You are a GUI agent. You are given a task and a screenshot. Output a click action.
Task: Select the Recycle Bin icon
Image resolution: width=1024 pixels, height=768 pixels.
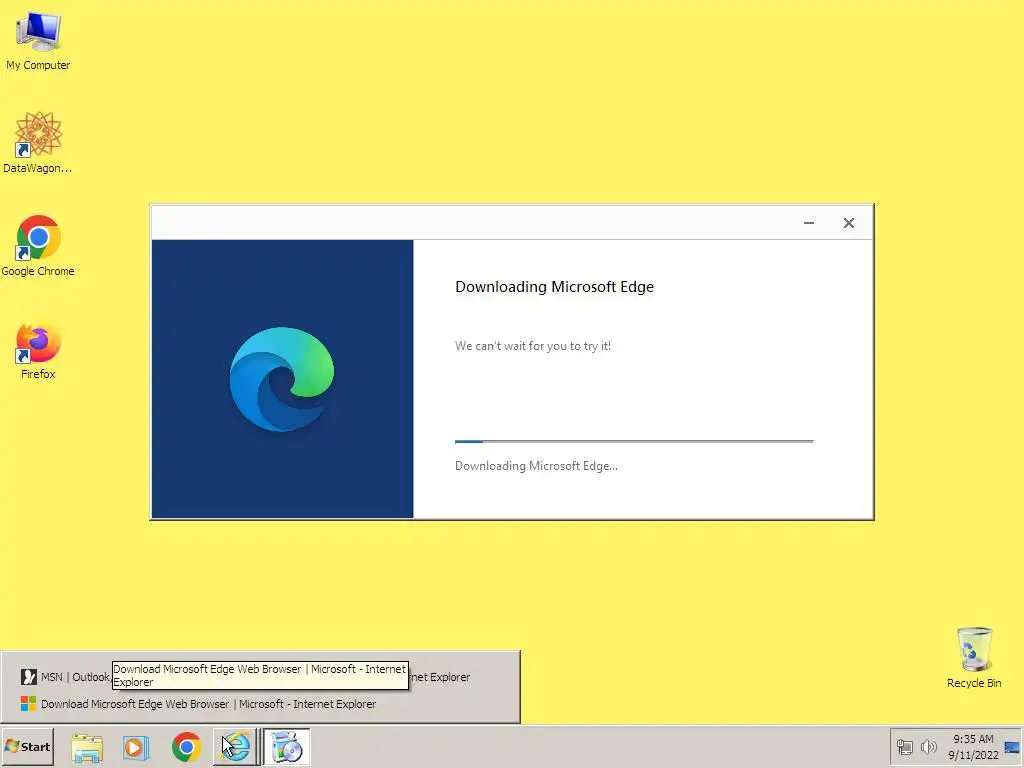pos(974,657)
